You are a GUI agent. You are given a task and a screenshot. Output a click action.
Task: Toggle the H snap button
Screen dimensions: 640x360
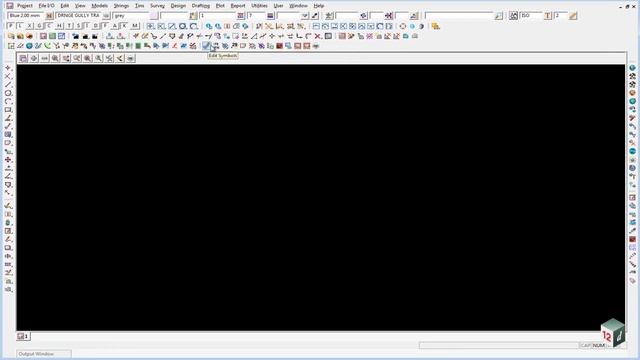(x=59, y=26)
